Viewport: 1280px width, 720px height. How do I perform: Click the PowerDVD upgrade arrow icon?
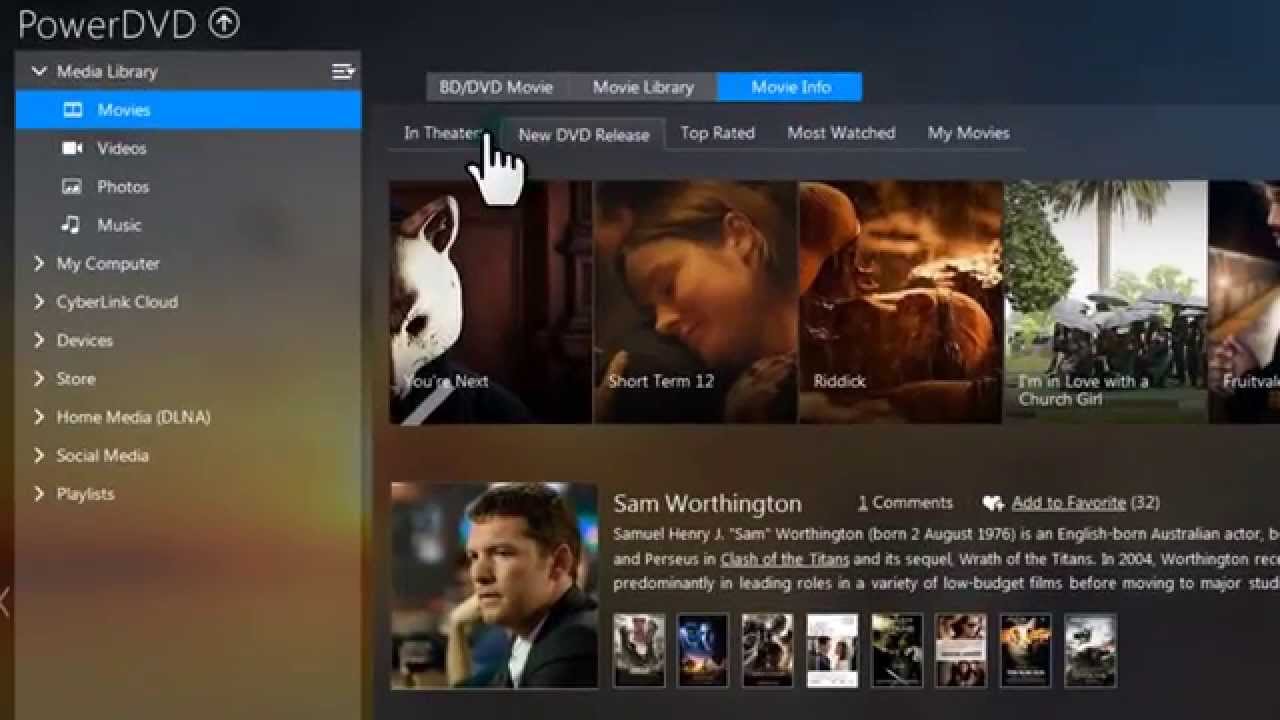pyautogui.click(x=224, y=23)
